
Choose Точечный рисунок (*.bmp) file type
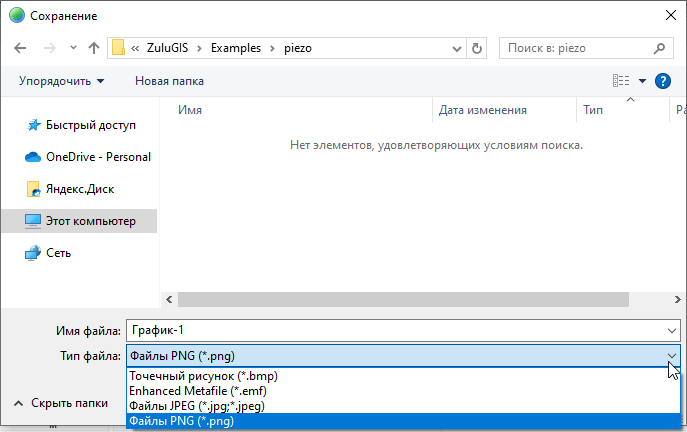tap(203, 376)
